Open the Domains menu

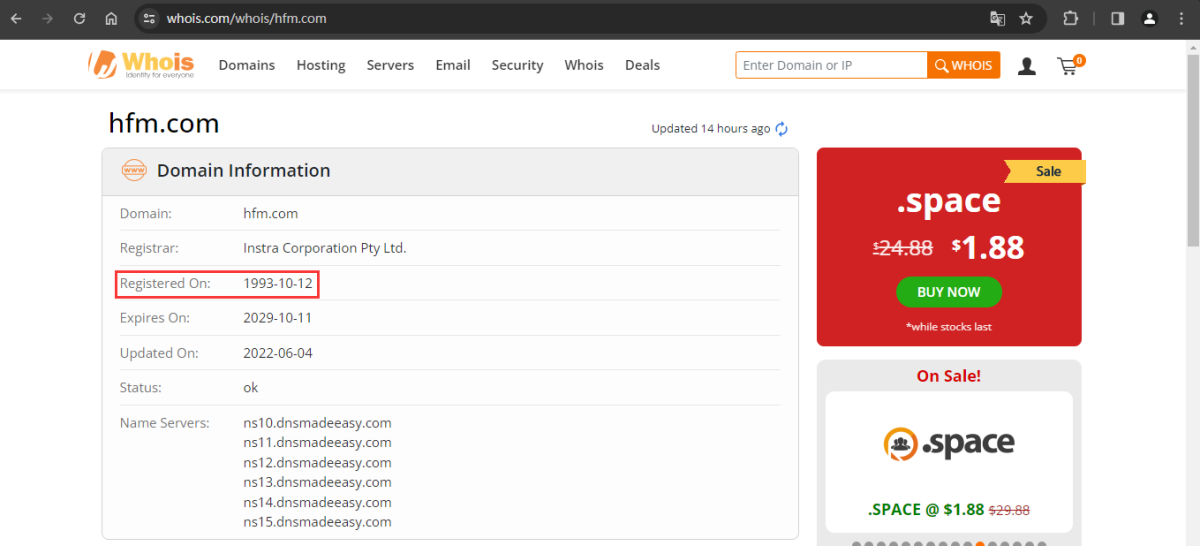pos(246,65)
